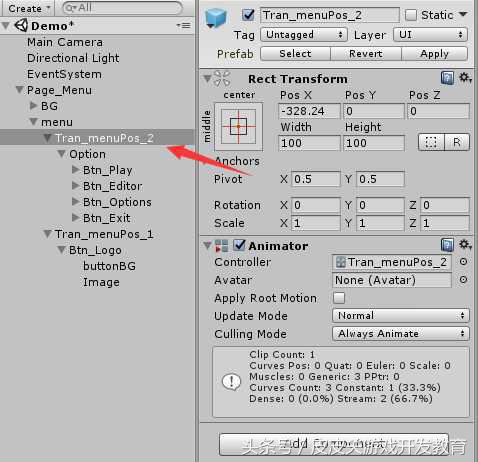Image resolution: width=478 pixels, height=462 pixels.
Task: Click the prefab Revert button
Action: point(366,54)
